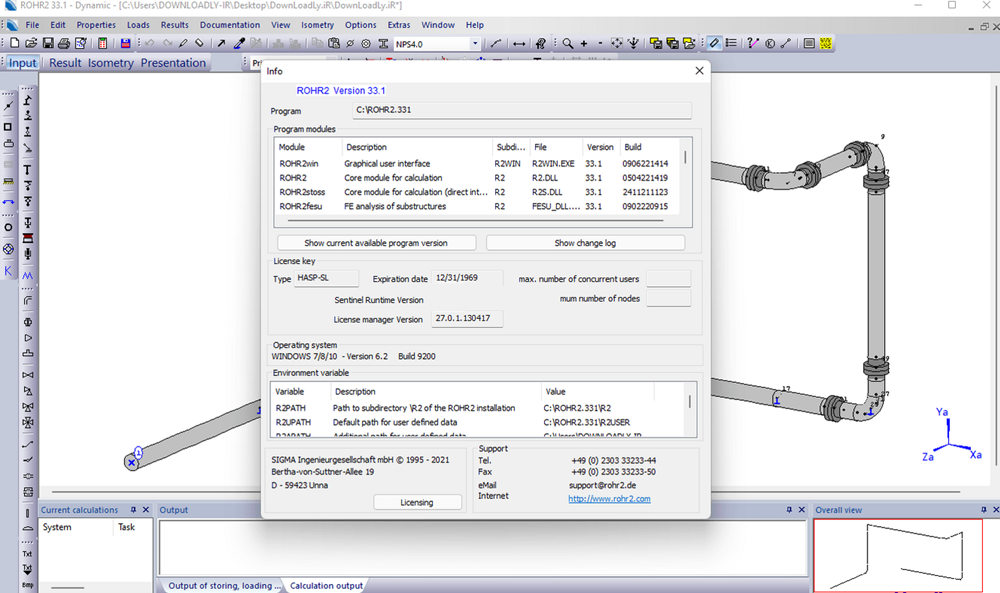This screenshot has height=593, width=1000.
Task: Click Show current available program version button
Action: pos(376,243)
